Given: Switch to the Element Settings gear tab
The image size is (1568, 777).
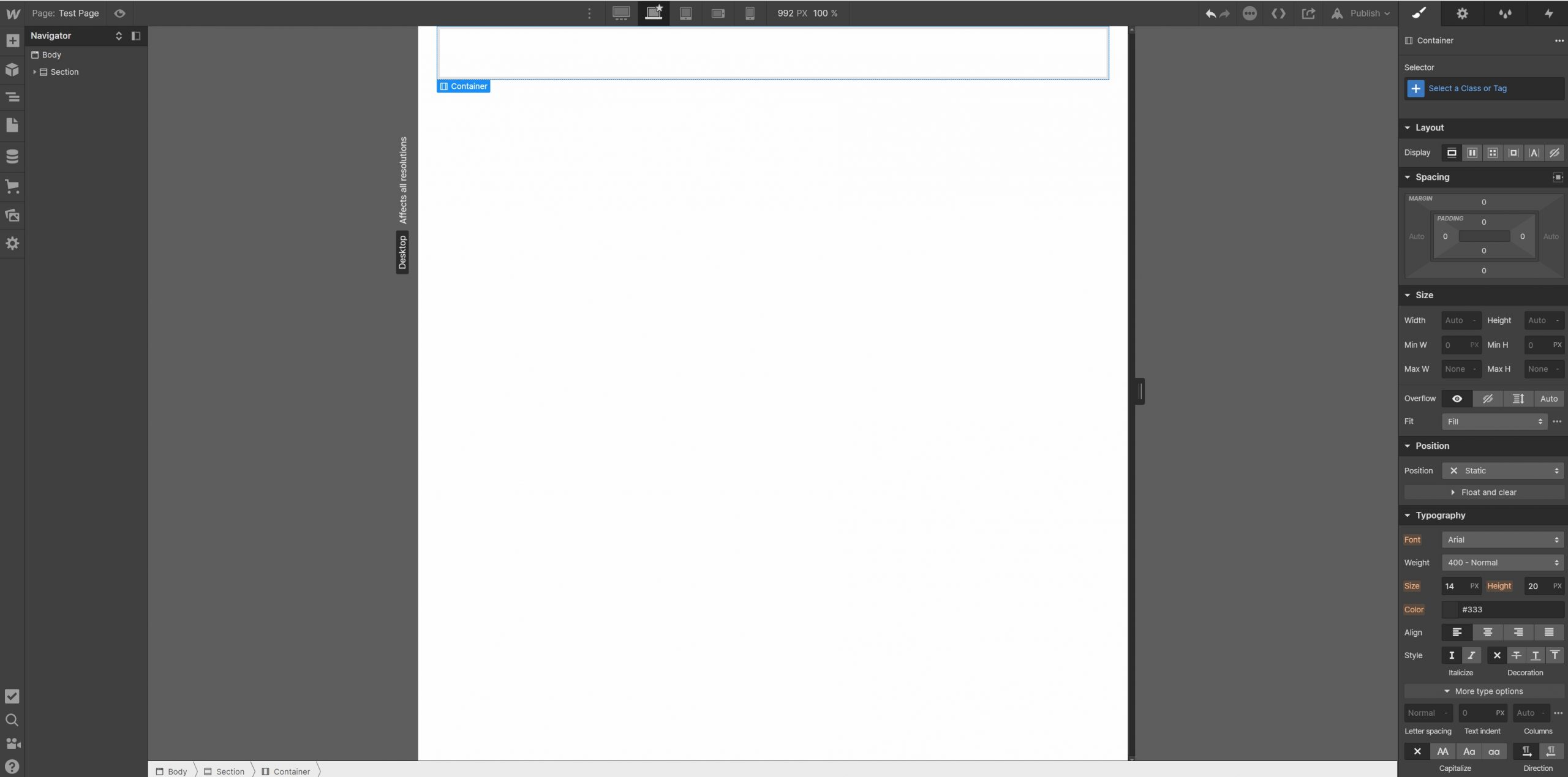Looking at the screenshot, I should point(1462,13).
